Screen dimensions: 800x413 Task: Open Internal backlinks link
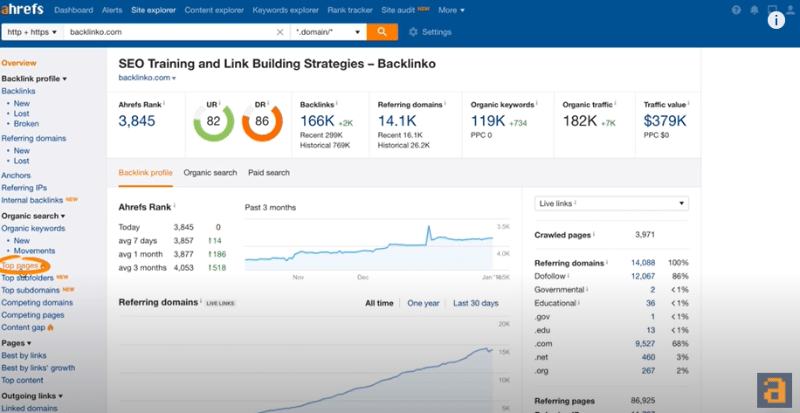click(32, 200)
